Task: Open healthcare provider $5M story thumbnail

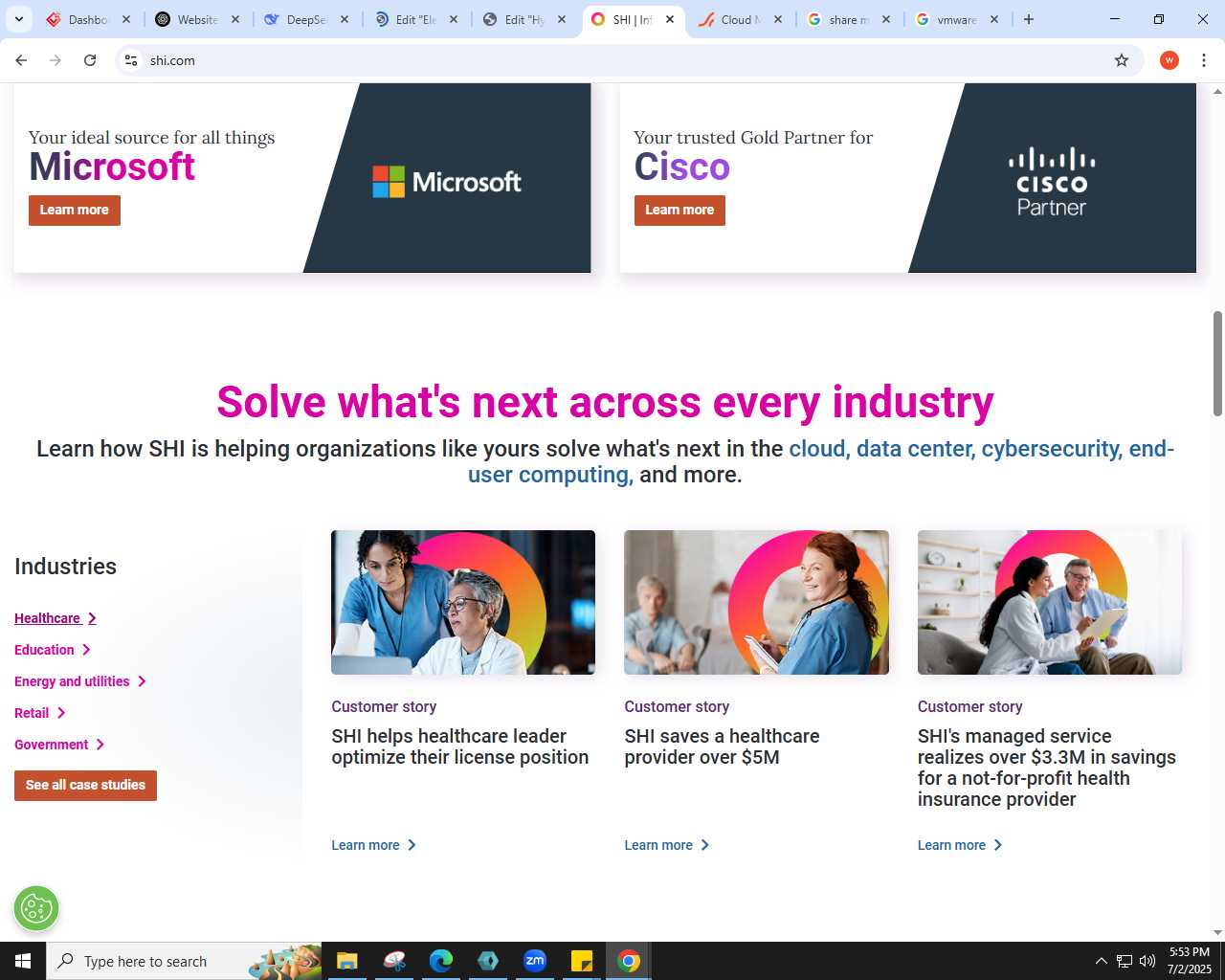Action: coord(756,602)
